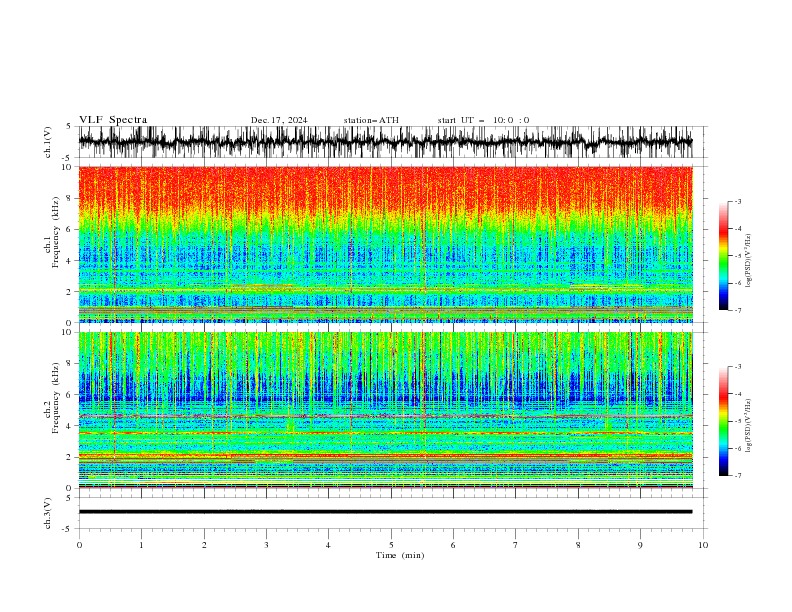Click the ch.3(V) axis label
The image size is (792, 612).
pos(48,513)
